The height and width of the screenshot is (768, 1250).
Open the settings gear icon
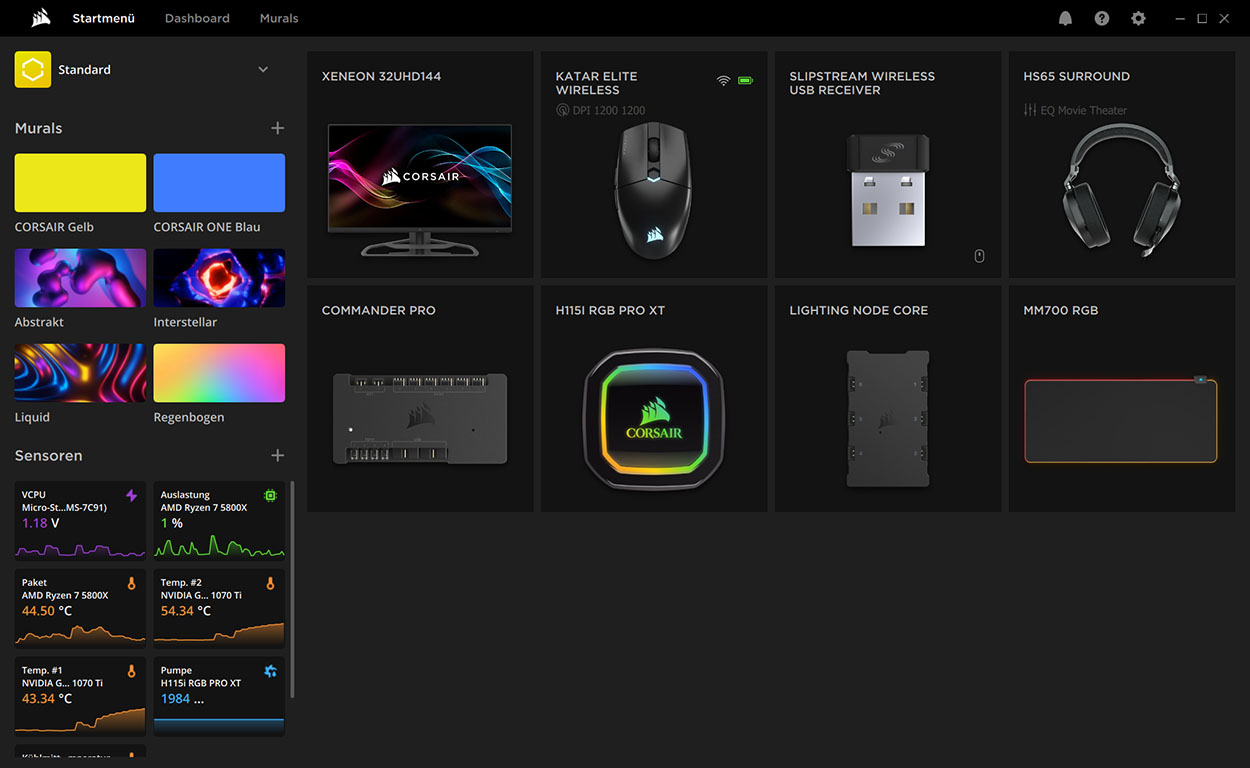[x=1138, y=18]
